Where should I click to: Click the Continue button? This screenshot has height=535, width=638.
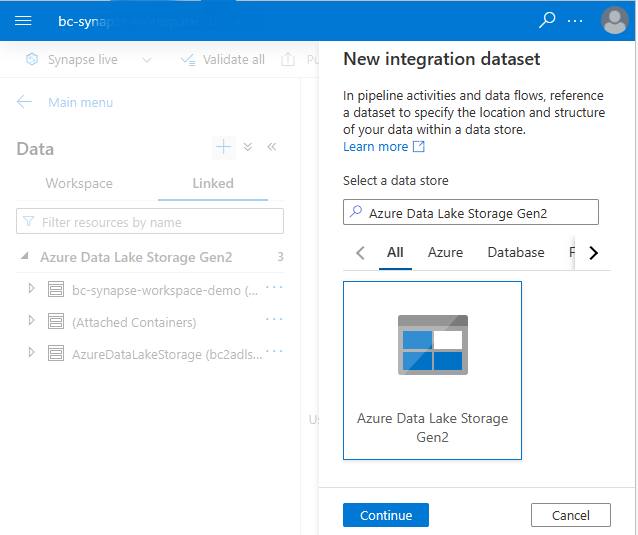tap(386, 515)
